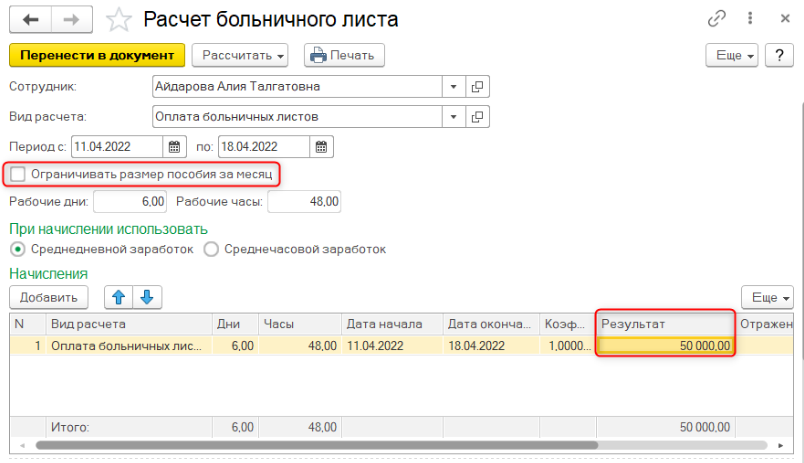Move accrual row down with arrow
The height and width of the screenshot is (463, 804).
pos(146,297)
